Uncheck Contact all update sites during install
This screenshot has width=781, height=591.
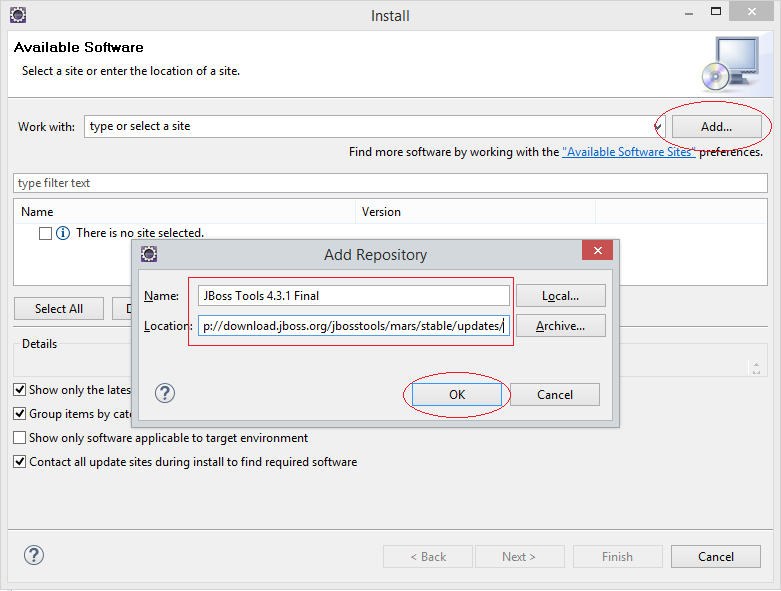point(19,462)
